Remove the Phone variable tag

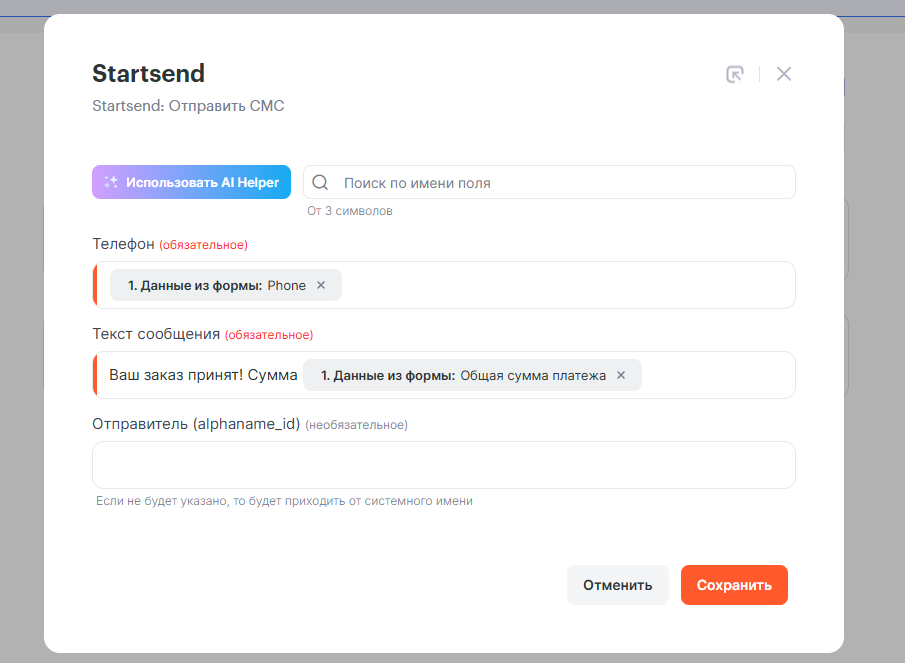coord(321,285)
